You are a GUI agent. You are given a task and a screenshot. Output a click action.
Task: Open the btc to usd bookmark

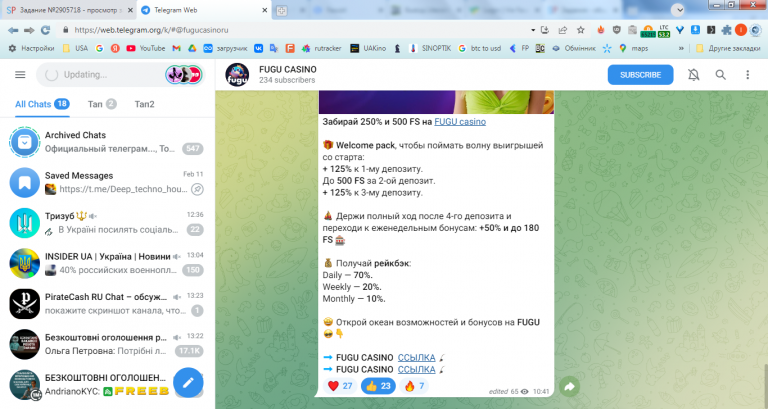480,48
